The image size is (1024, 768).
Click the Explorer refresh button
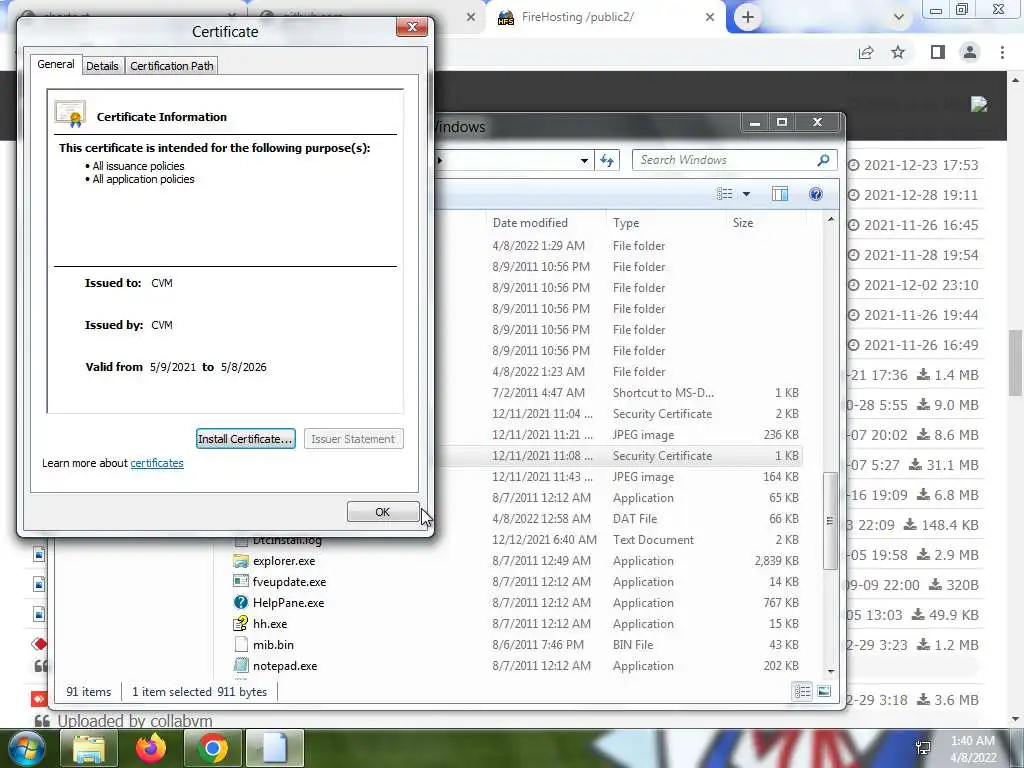607,161
